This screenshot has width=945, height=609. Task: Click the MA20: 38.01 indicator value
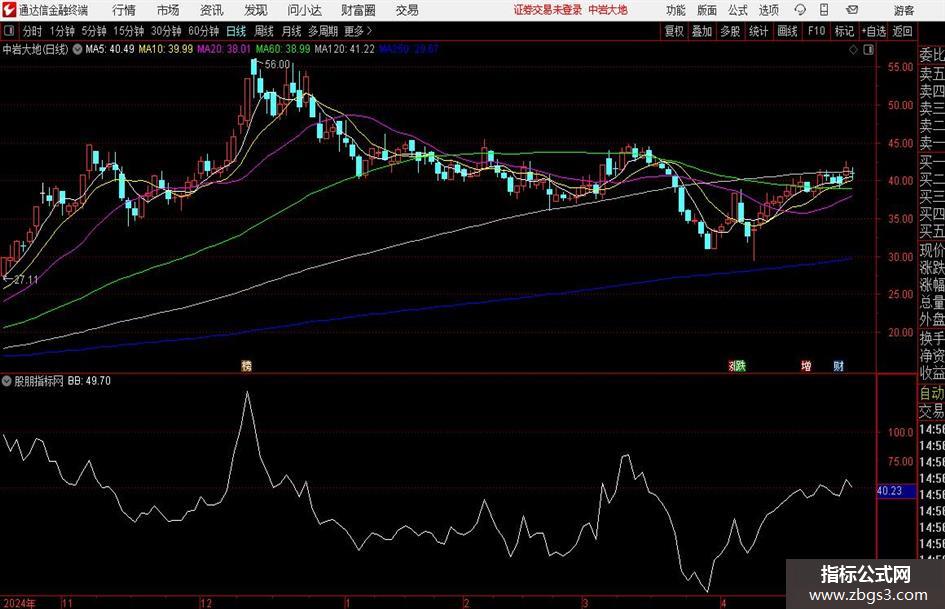(x=224, y=49)
